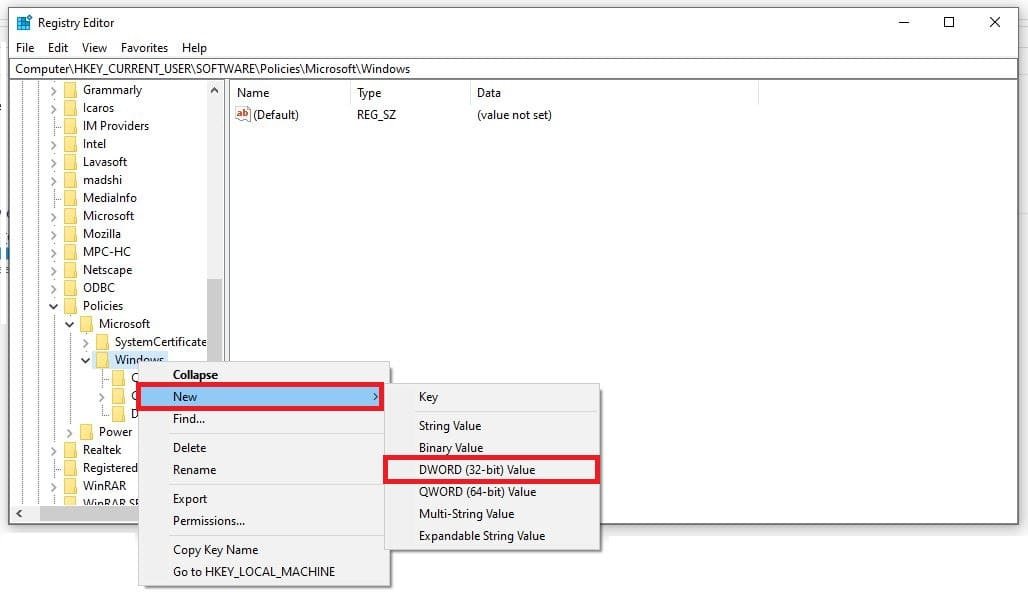
Task: Expand the SystemCertificates key arrow
Action: (86, 342)
